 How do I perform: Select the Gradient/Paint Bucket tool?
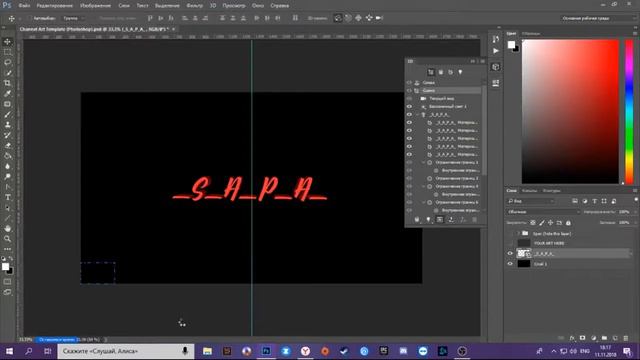pyautogui.click(x=7, y=156)
